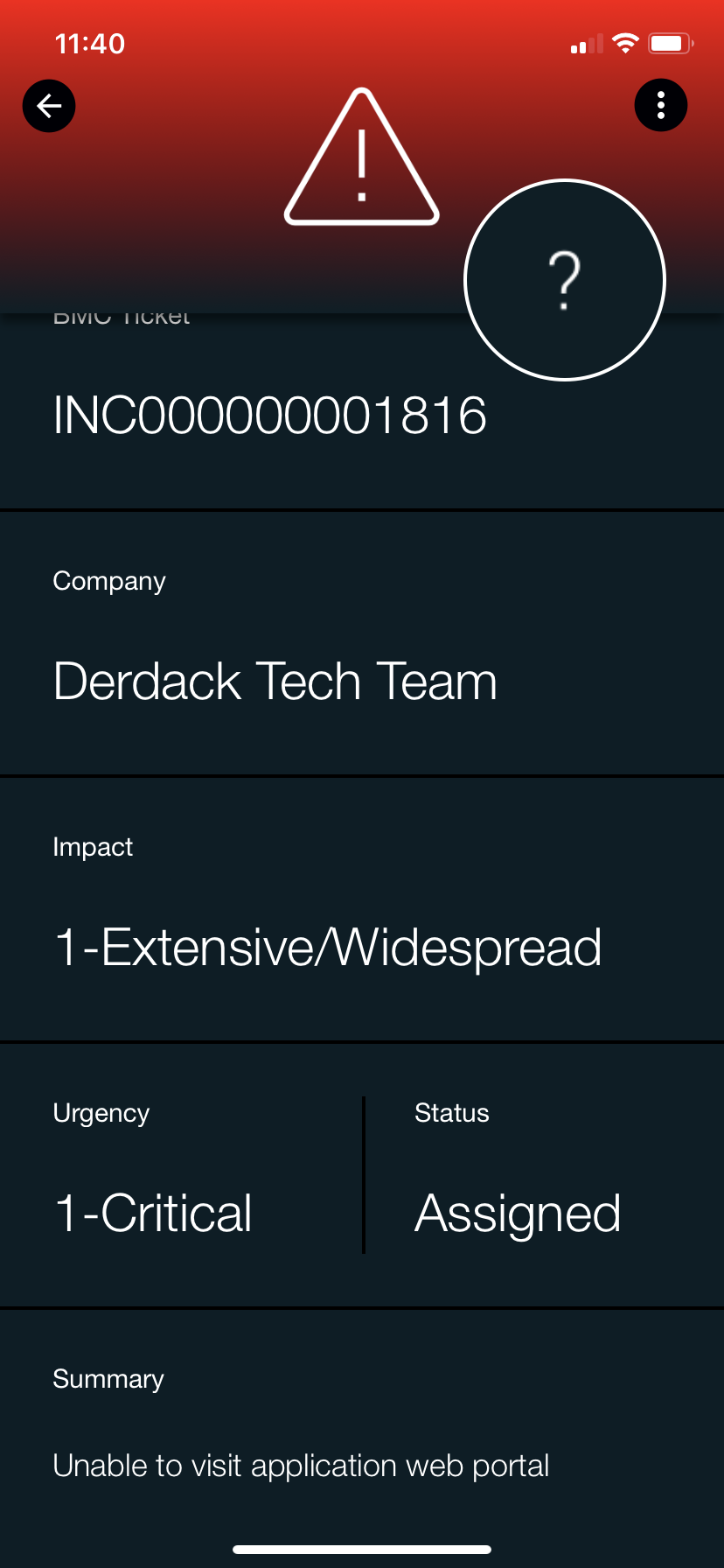
Task: Tap the warning triangle alert icon
Action: pos(362,157)
